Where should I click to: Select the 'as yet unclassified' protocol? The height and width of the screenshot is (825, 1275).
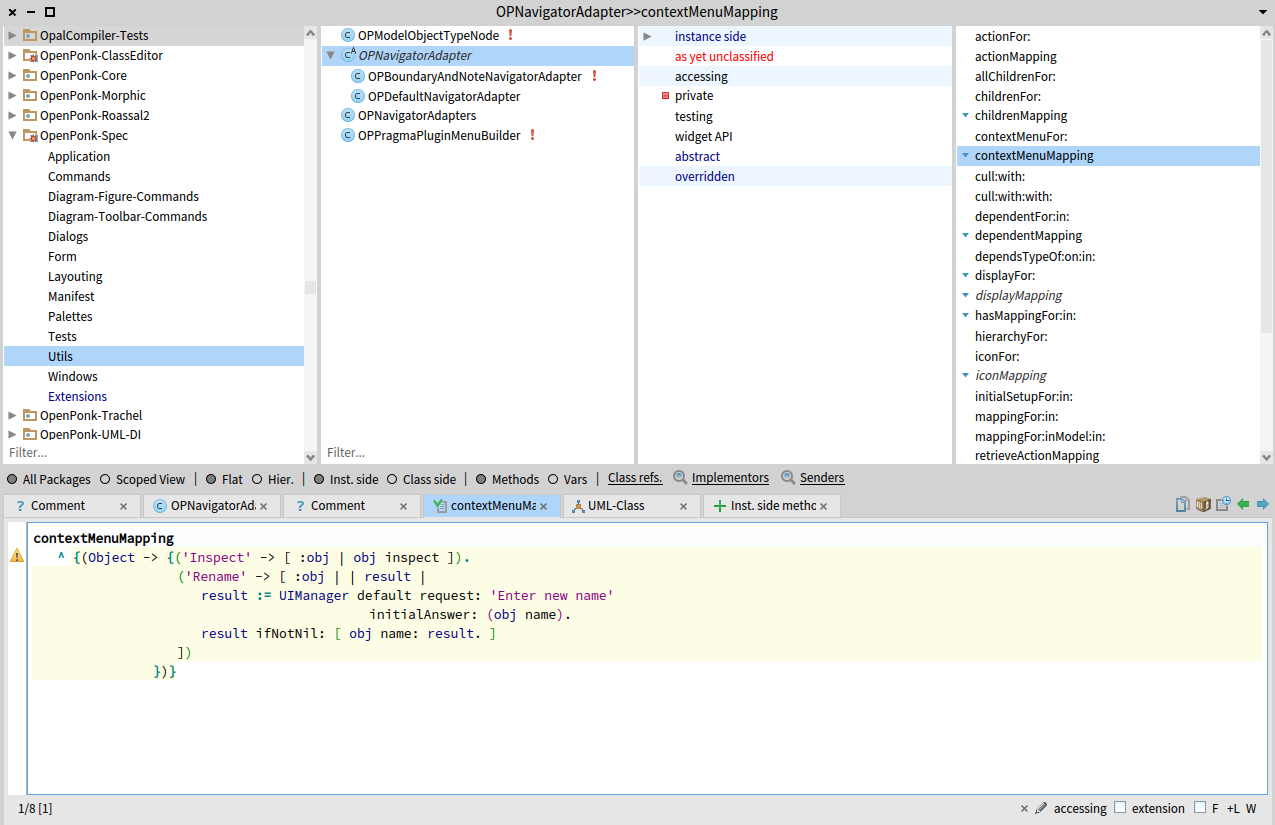(724, 56)
